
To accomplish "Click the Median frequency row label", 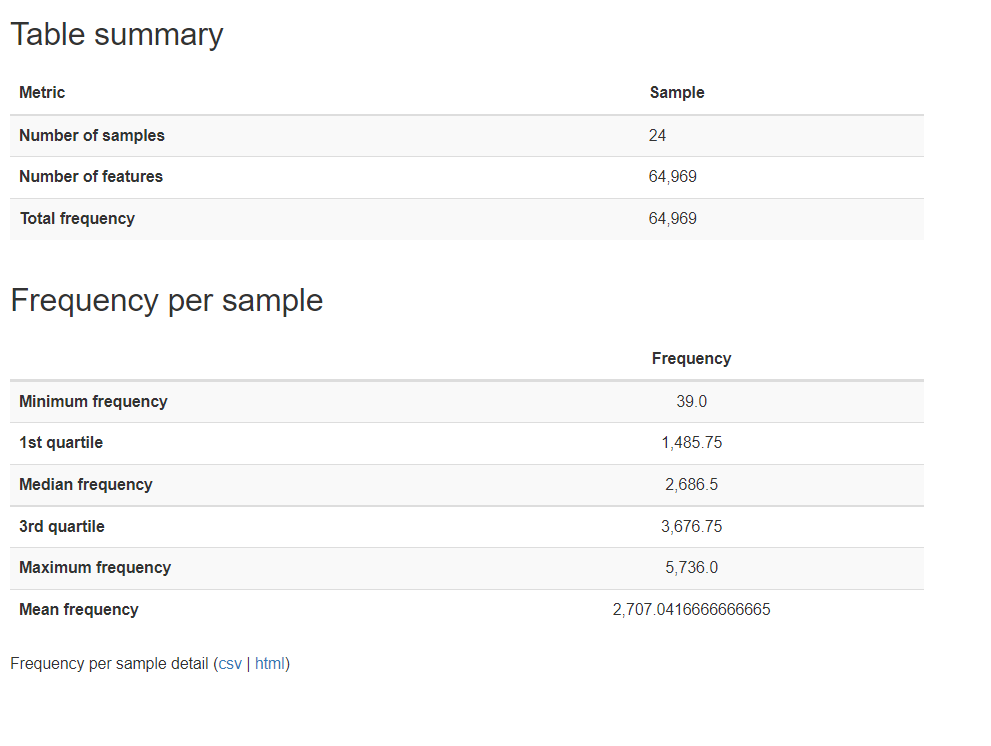I will 86,485.
